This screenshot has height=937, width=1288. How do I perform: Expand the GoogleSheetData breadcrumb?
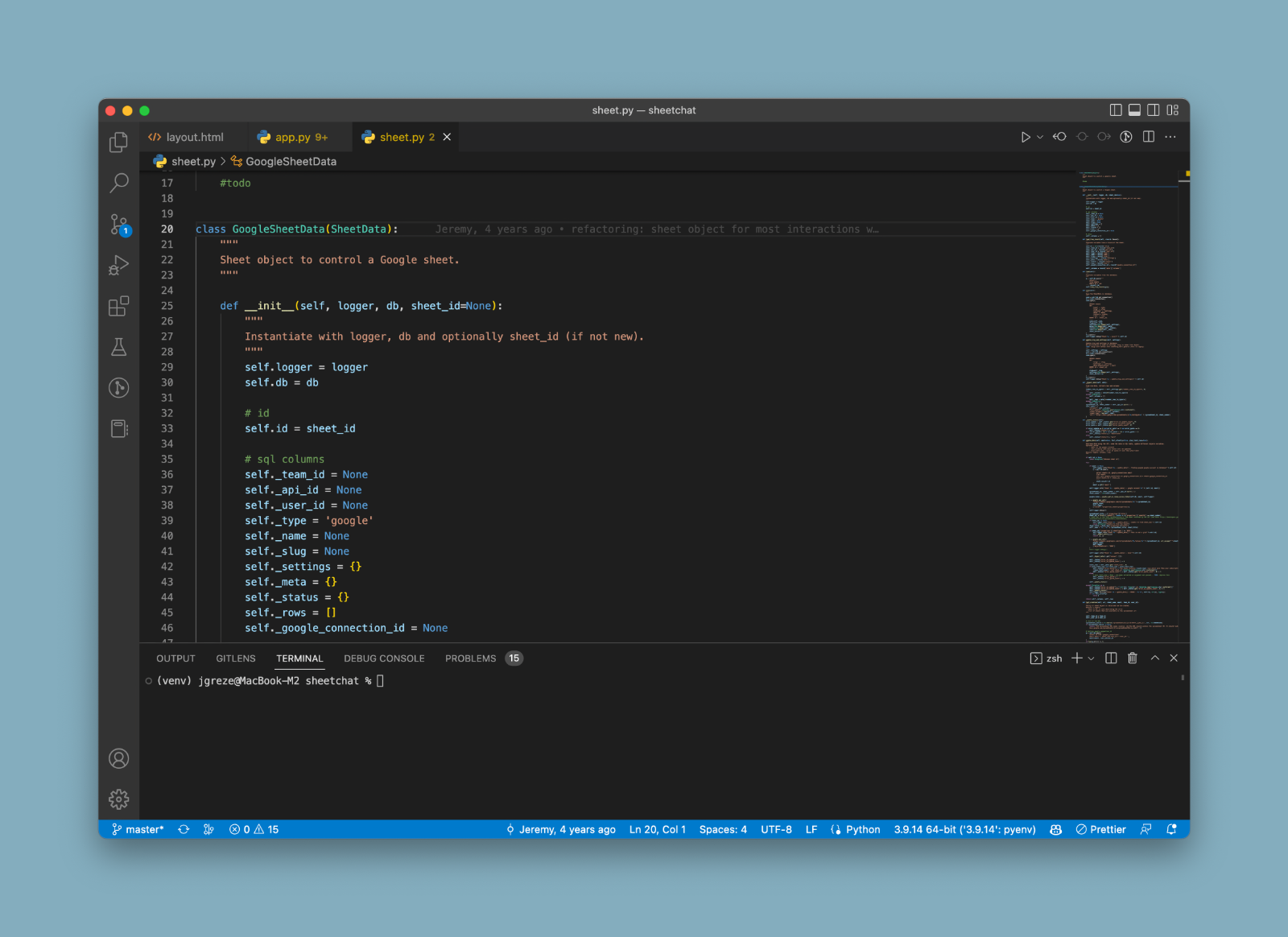[291, 161]
